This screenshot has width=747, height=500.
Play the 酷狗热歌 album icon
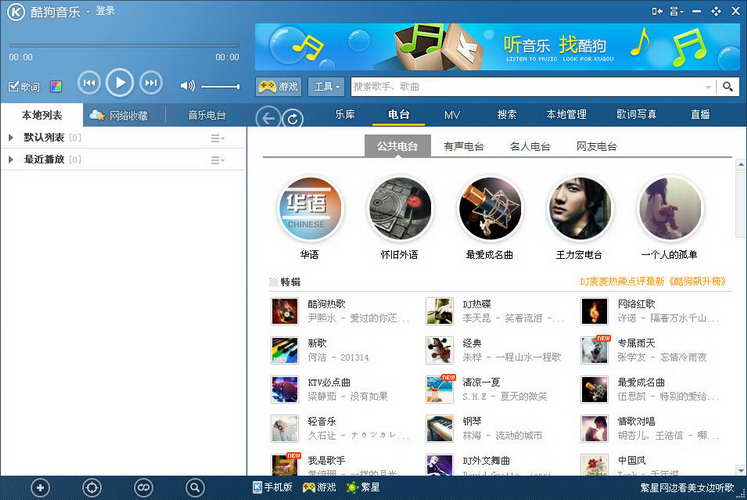[284, 311]
